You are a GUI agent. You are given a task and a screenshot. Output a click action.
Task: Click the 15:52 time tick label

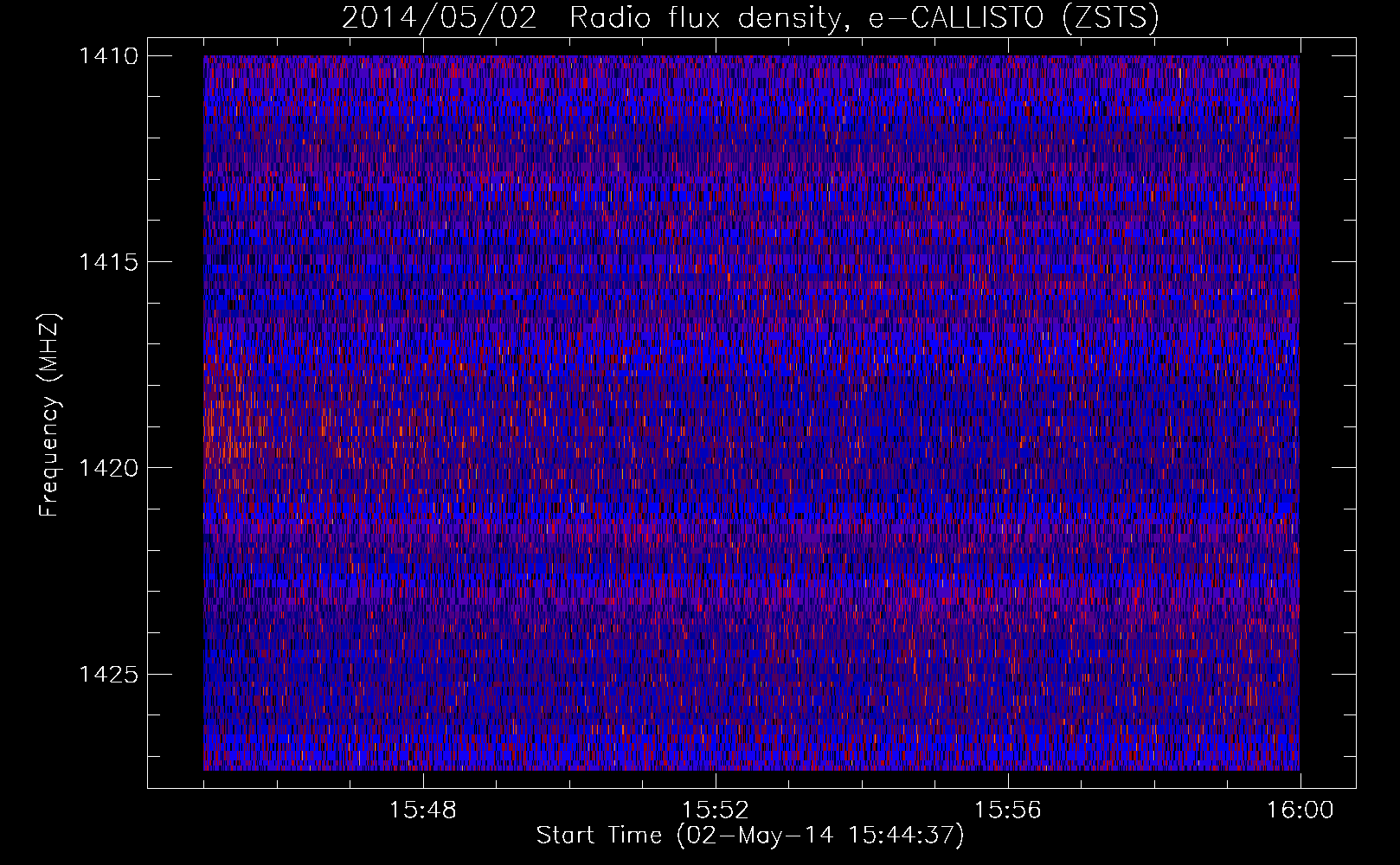pos(716,811)
